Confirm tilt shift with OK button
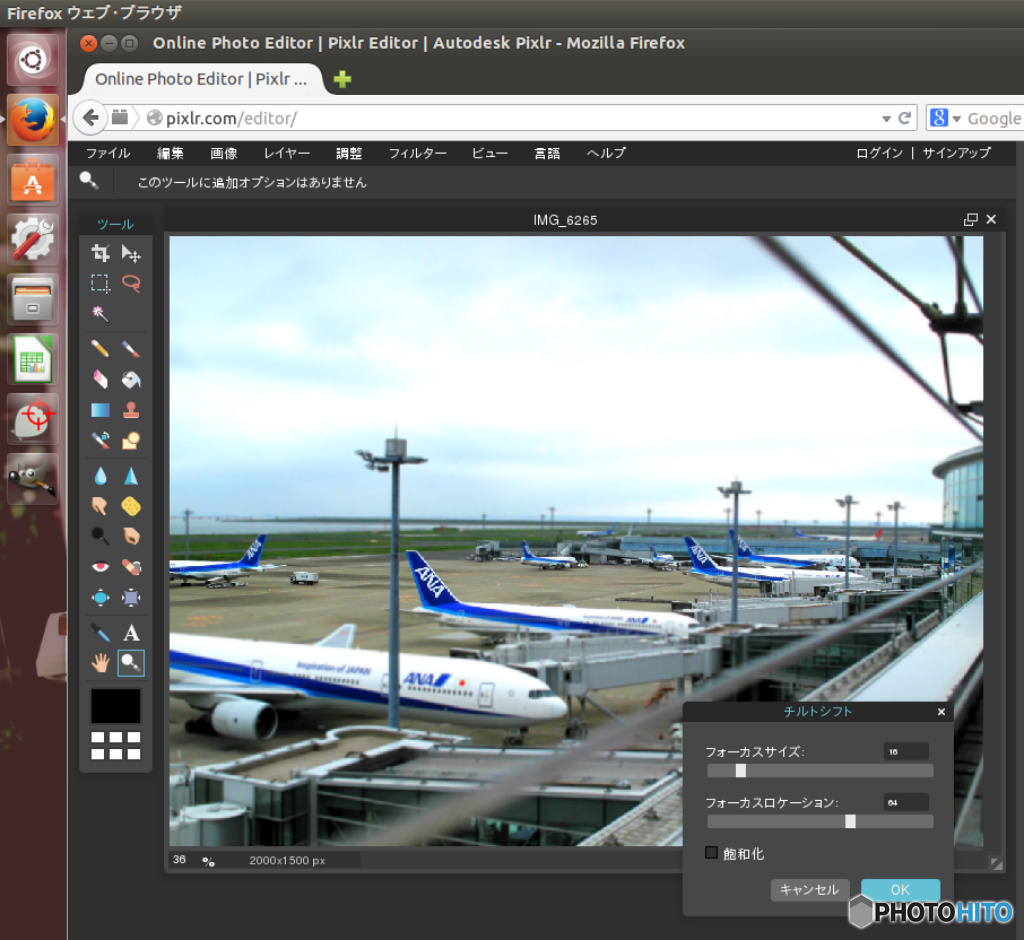Image resolution: width=1024 pixels, height=940 pixels. click(901, 890)
